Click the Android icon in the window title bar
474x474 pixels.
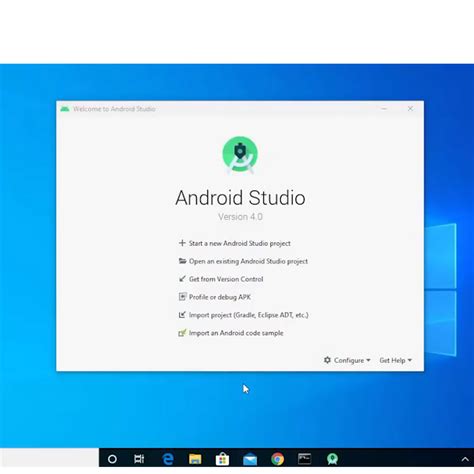coord(65,109)
